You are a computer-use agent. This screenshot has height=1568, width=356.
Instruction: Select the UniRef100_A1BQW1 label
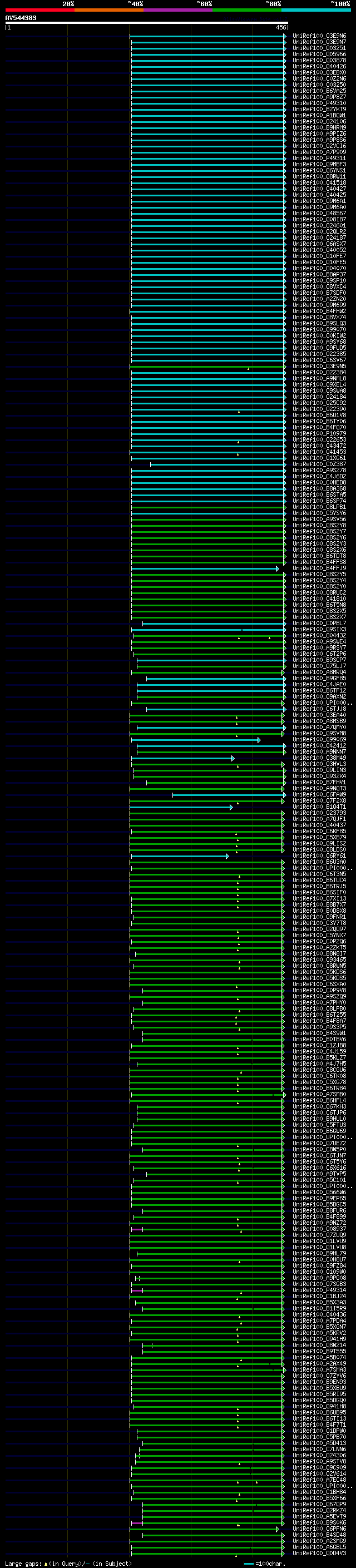coord(319,115)
